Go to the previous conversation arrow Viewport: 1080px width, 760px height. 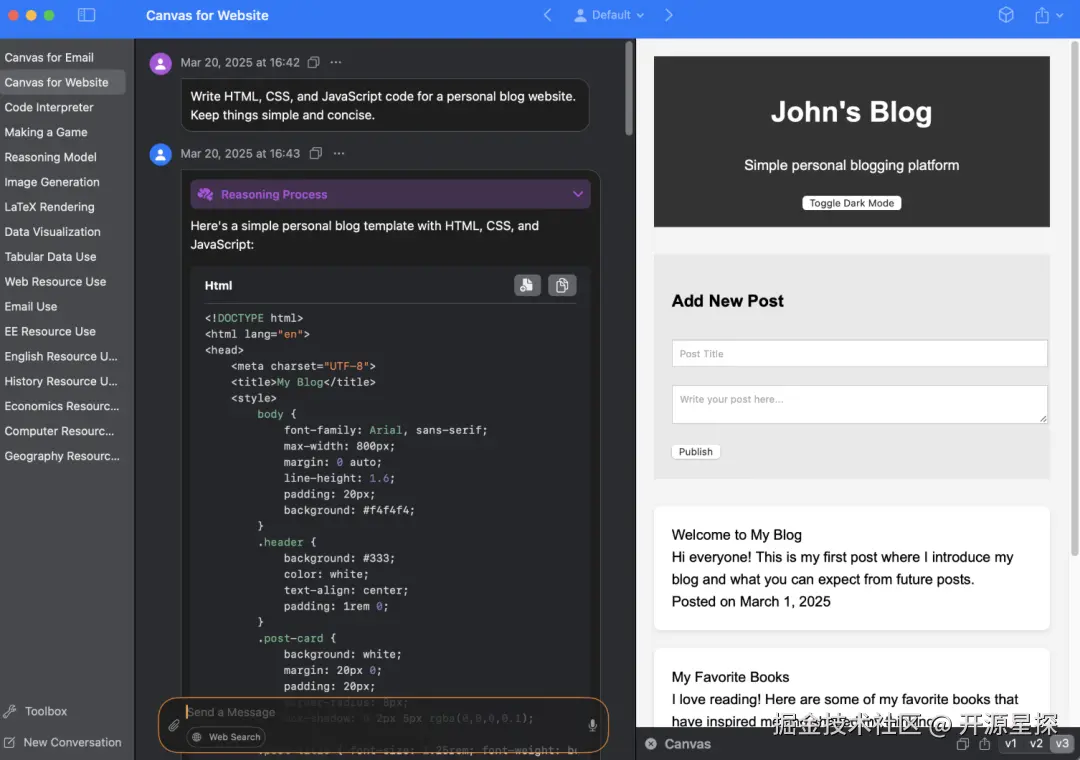548,15
